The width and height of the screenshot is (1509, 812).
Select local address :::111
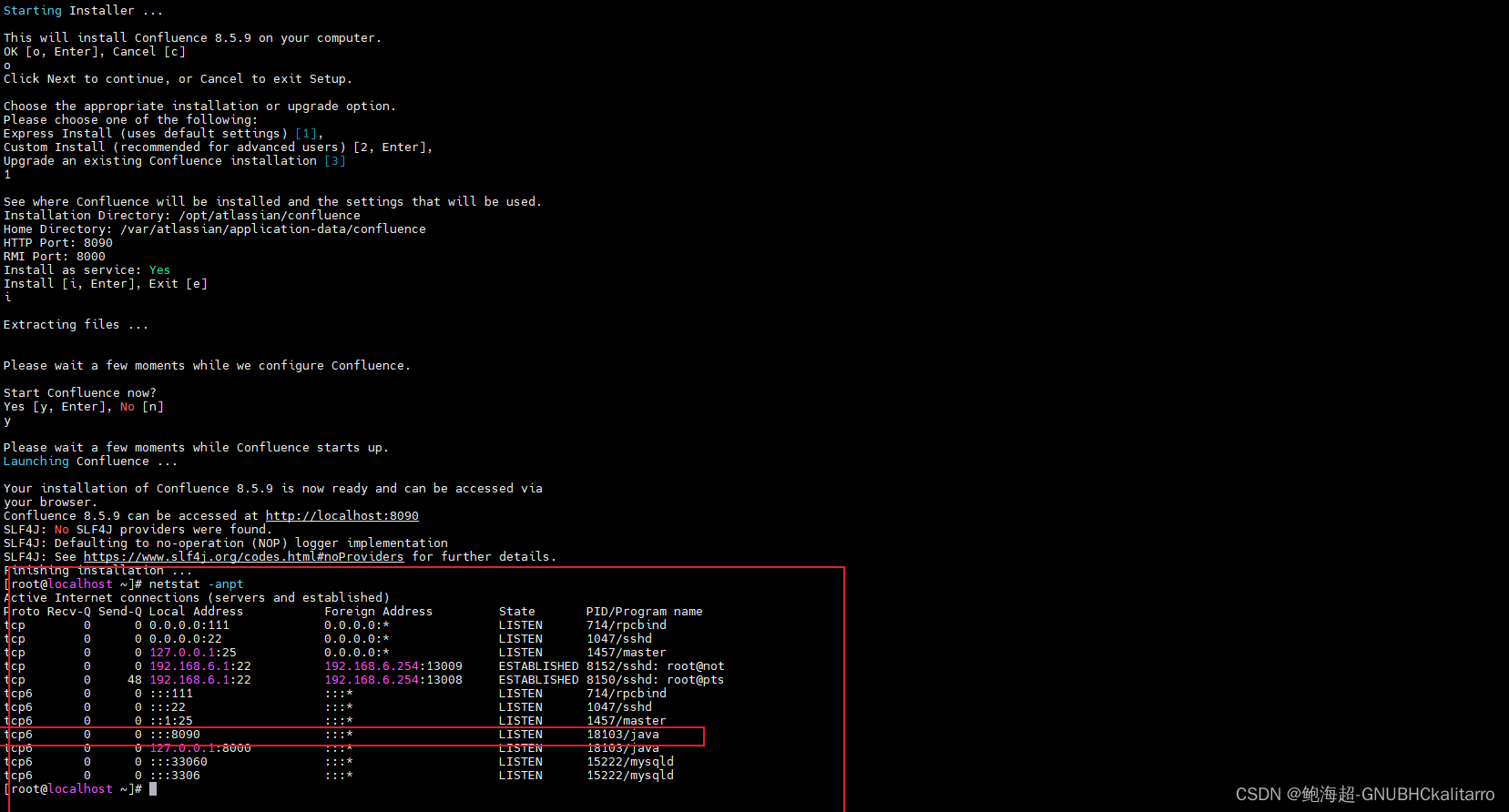point(171,693)
